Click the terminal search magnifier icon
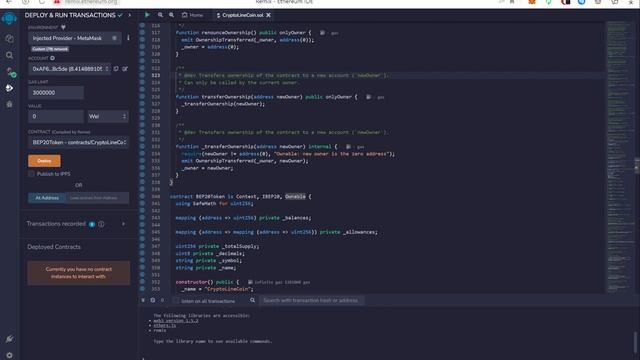Screen dimensions: 640x360 click(x=252, y=300)
